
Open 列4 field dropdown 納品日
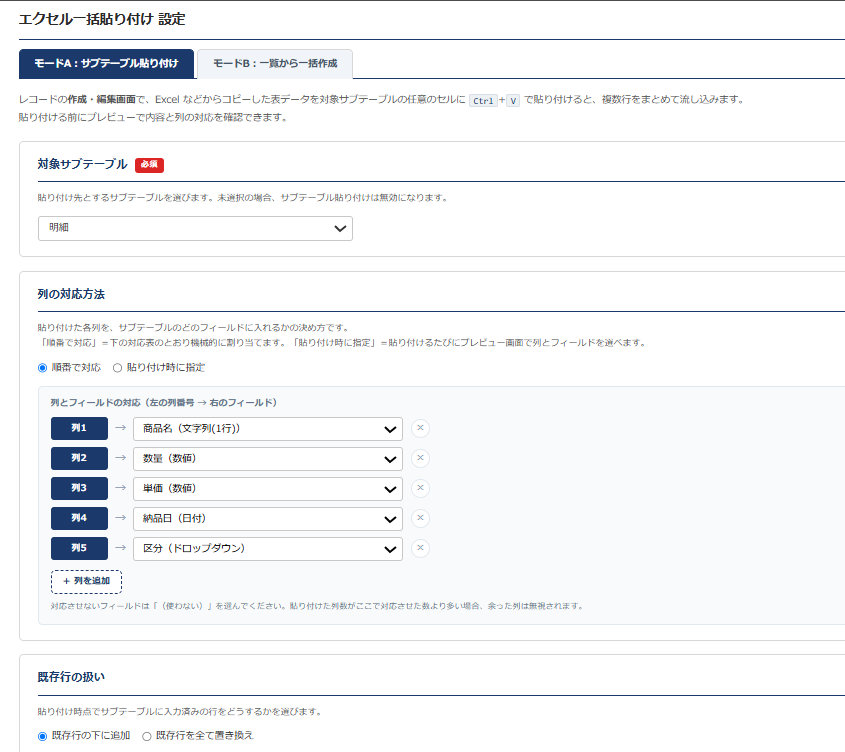[268, 519]
